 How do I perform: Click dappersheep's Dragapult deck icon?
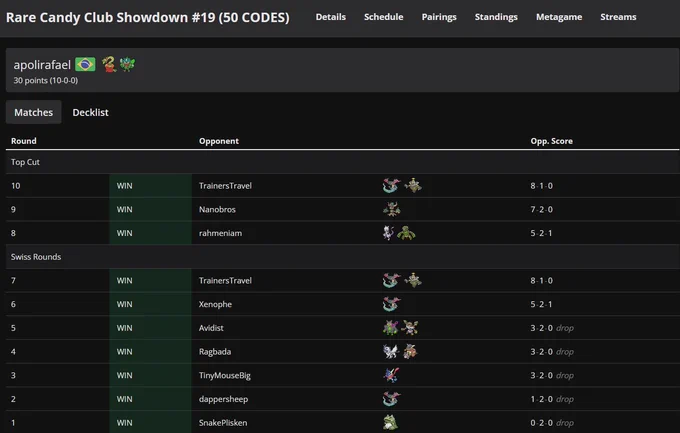point(391,399)
